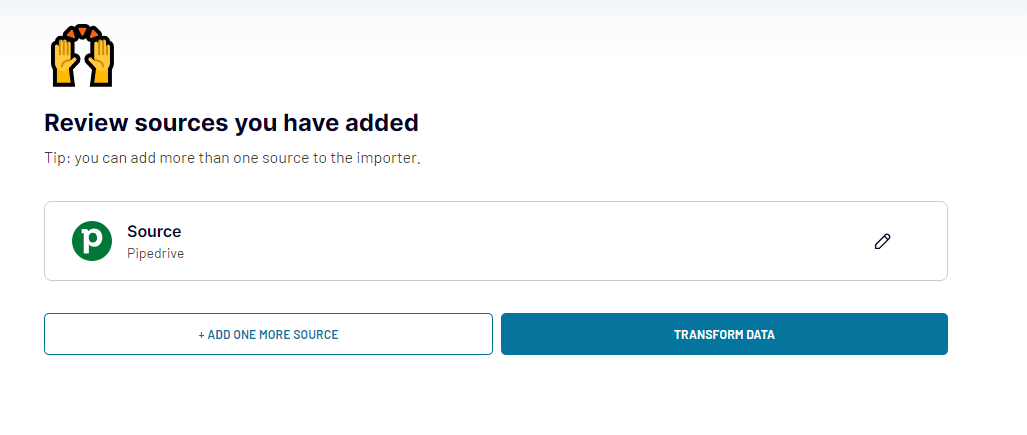
Task: Click the ADD ONE MORE SOURCE button
Action: [x=268, y=334]
